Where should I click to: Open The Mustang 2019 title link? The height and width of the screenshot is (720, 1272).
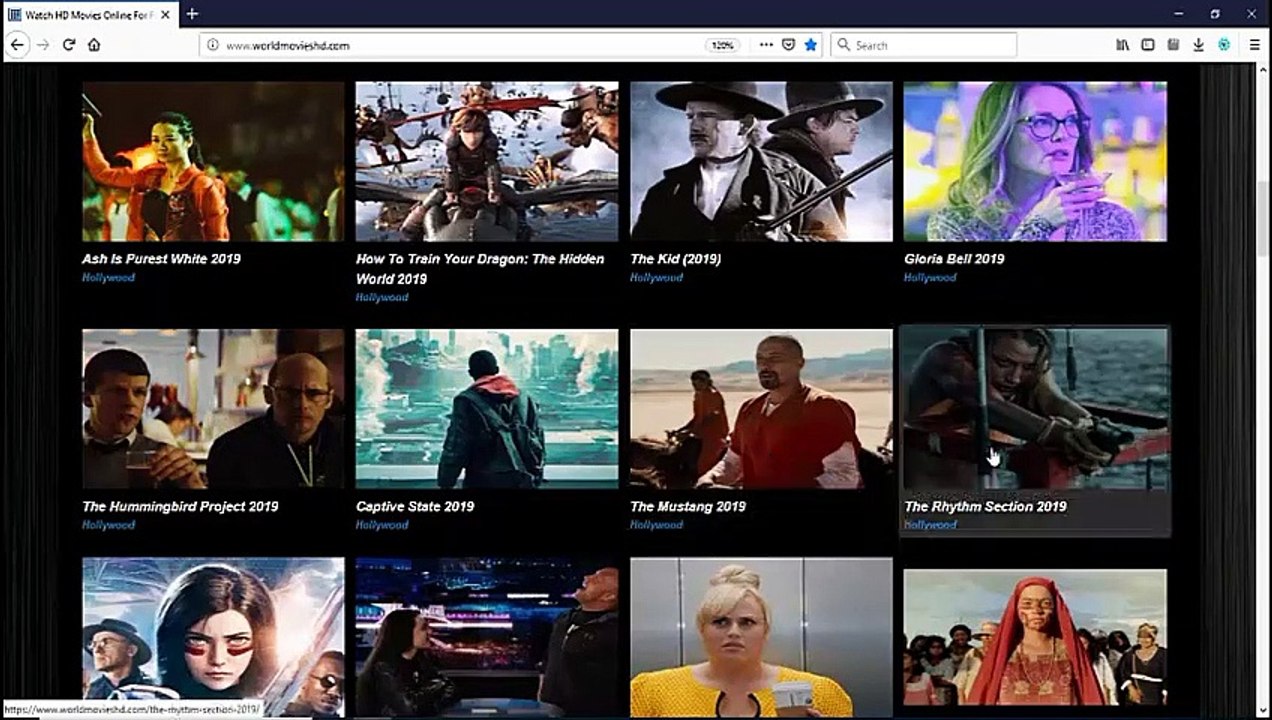pyautogui.click(x=688, y=506)
